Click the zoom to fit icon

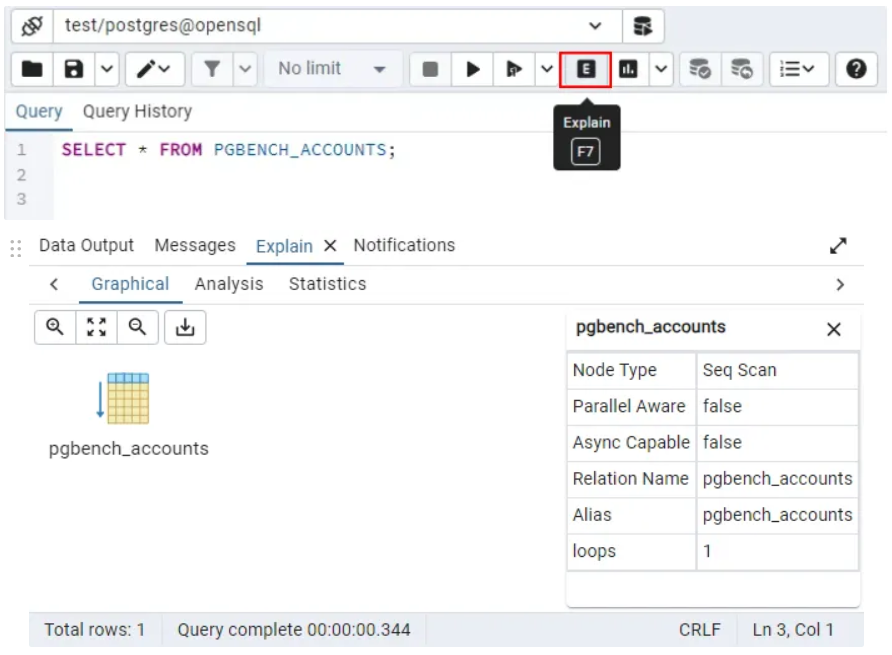point(96,327)
